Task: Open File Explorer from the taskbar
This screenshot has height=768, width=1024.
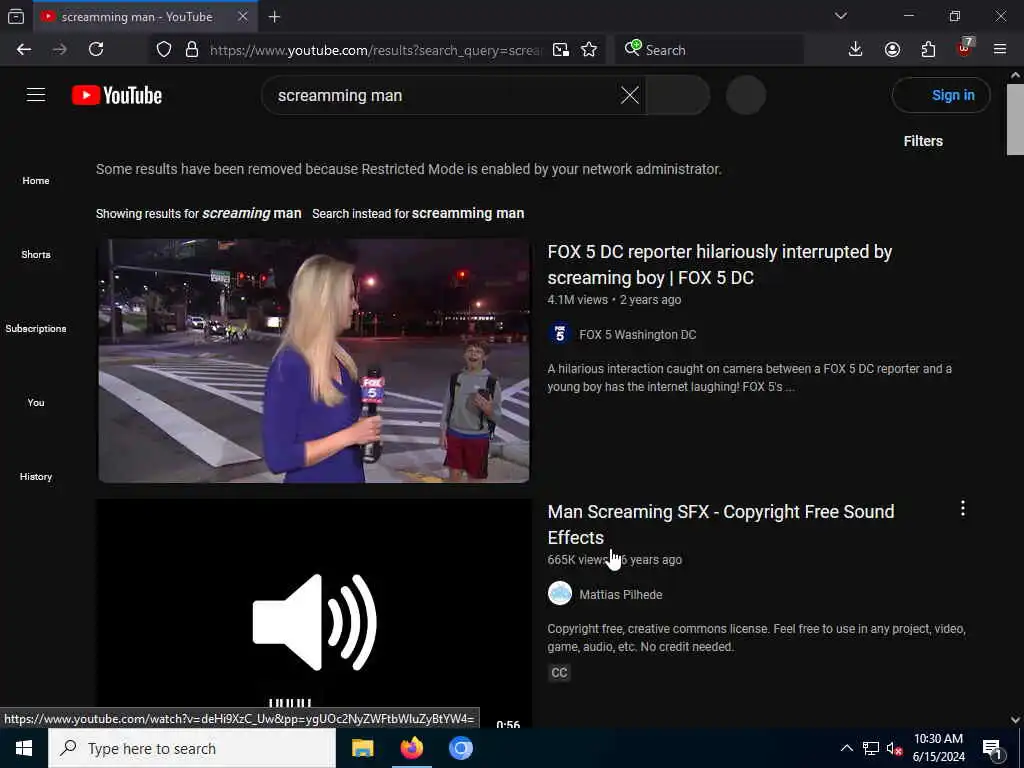Action: tap(362, 748)
